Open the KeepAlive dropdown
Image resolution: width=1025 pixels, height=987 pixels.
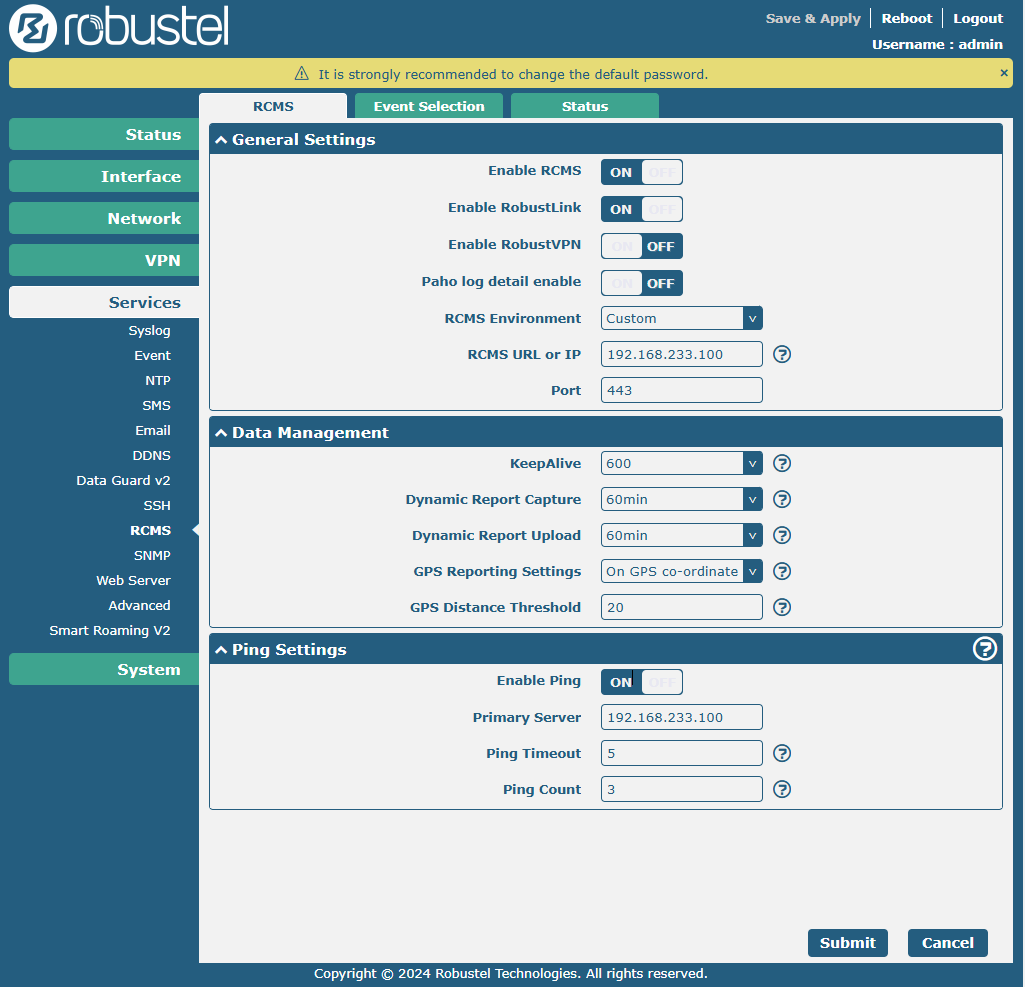[681, 463]
